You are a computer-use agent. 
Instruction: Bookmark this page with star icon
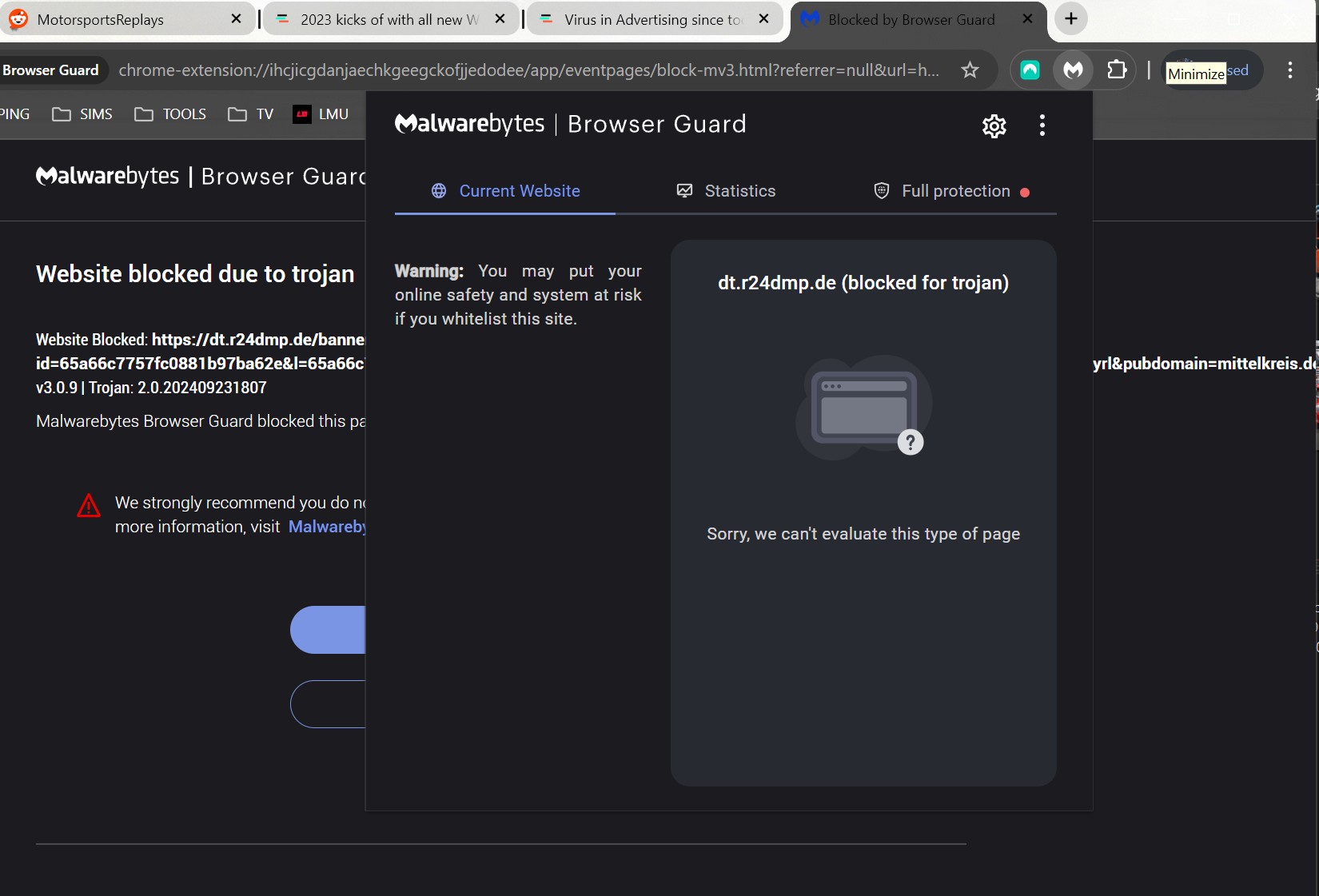tap(970, 70)
